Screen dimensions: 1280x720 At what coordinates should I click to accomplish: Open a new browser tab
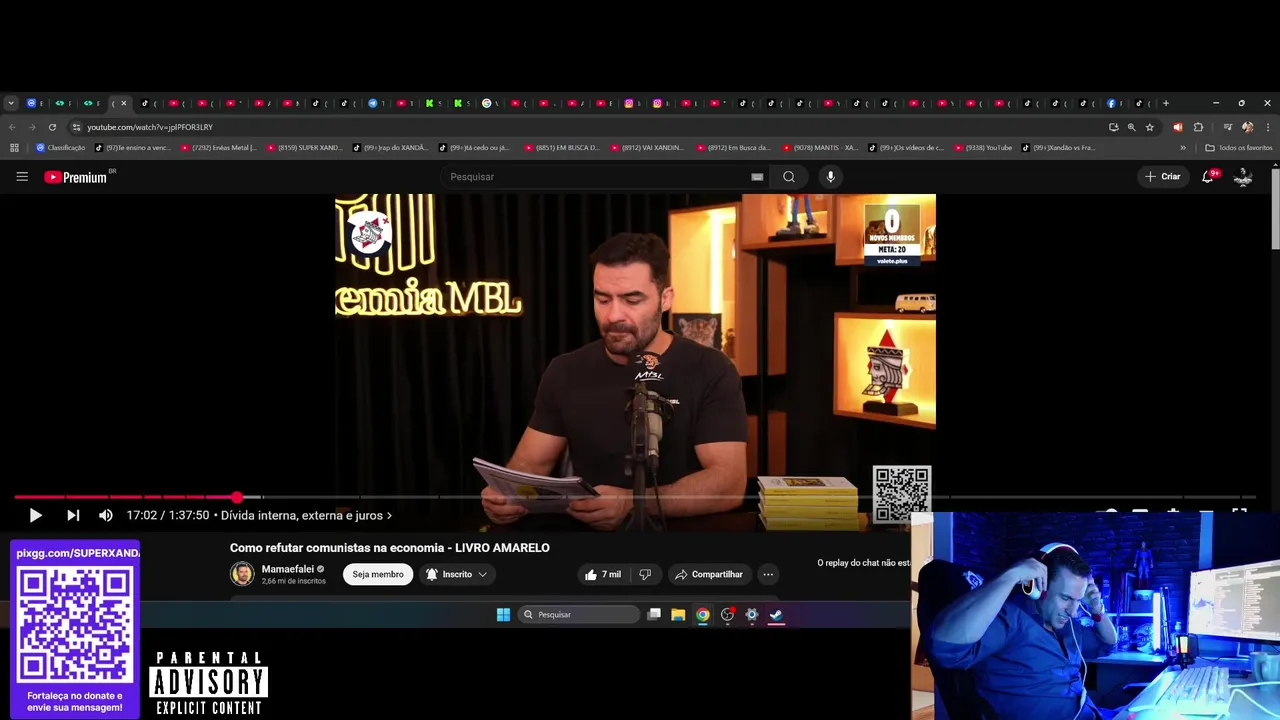pyautogui.click(x=1165, y=103)
